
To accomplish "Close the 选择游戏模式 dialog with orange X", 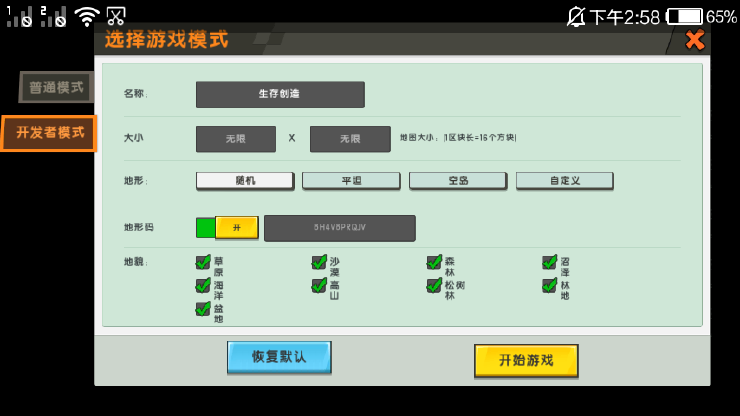I will [x=694, y=40].
